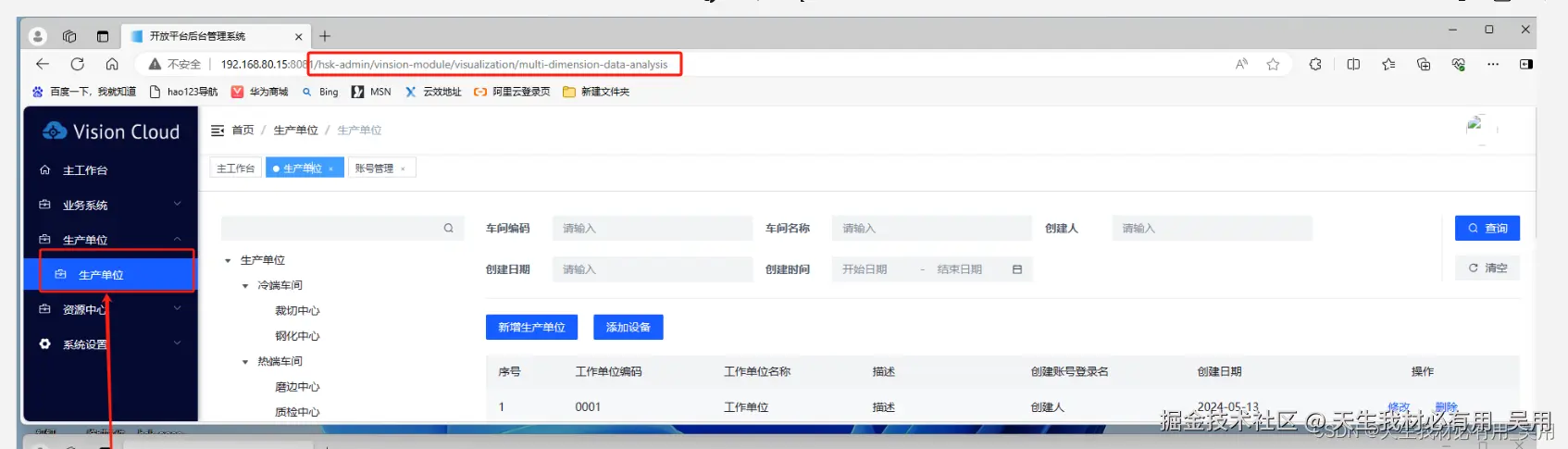The width and height of the screenshot is (1568, 449).
Task: Click the 清空 reset button
Action: 1487,268
